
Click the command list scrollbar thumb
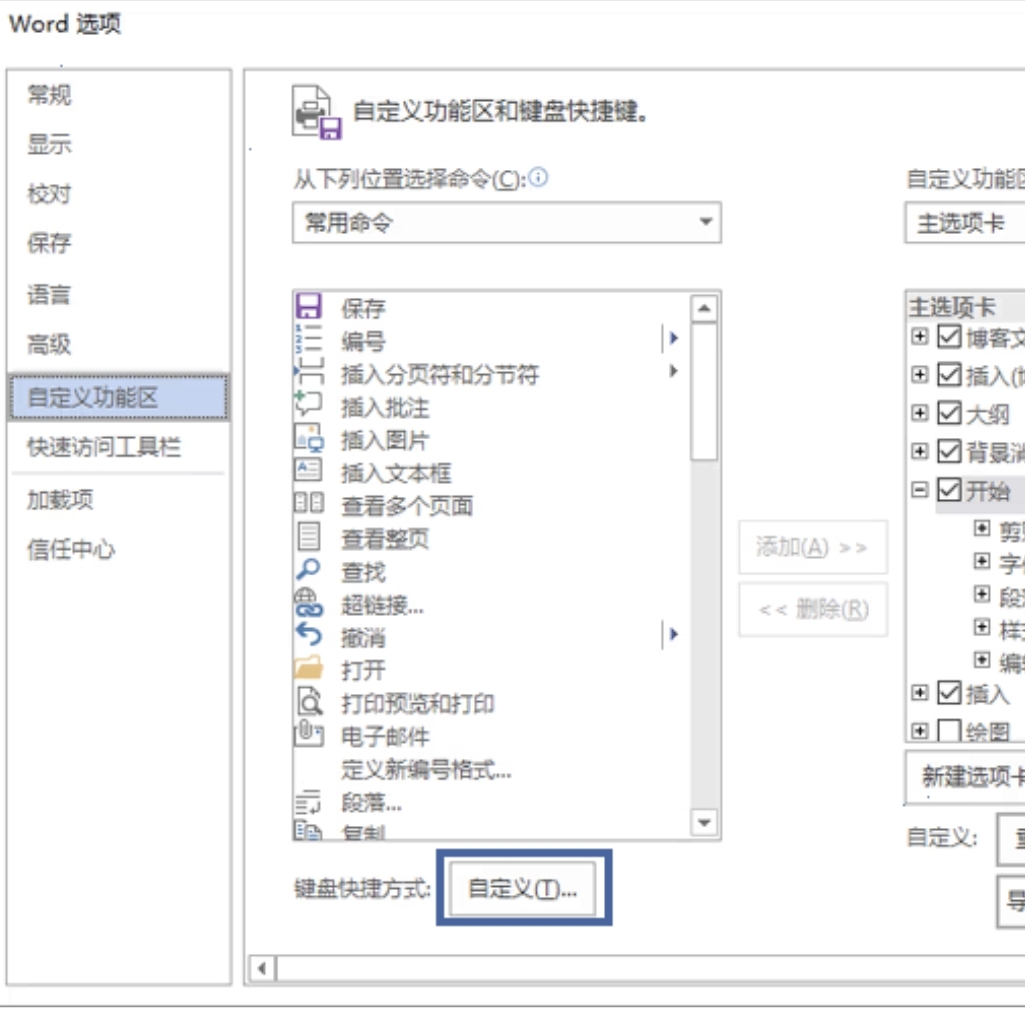pyautogui.click(x=704, y=391)
